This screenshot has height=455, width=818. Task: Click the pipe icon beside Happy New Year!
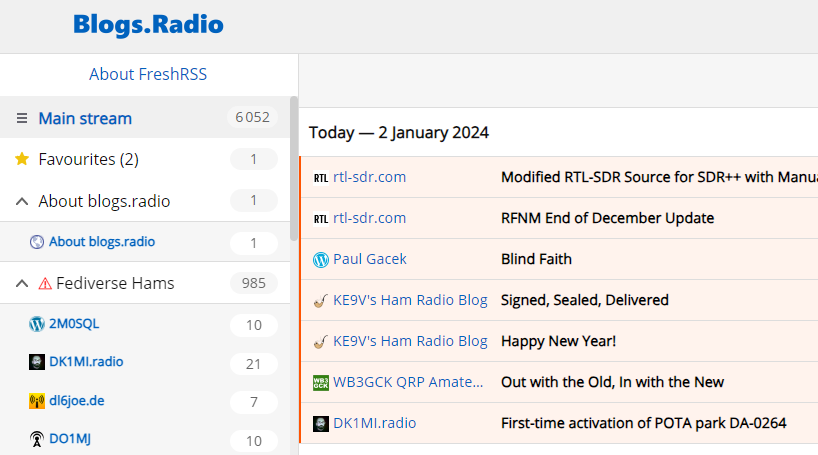(x=321, y=342)
